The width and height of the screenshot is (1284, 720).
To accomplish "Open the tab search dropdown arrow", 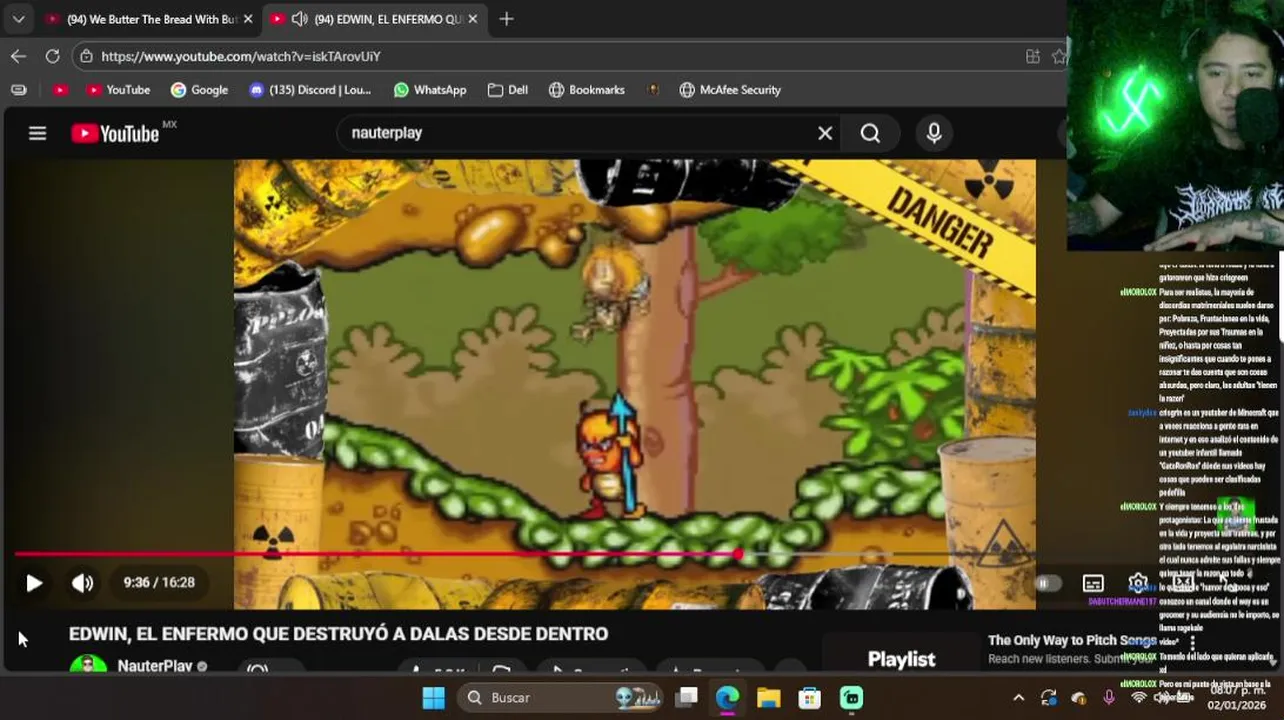I will coord(18,19).
